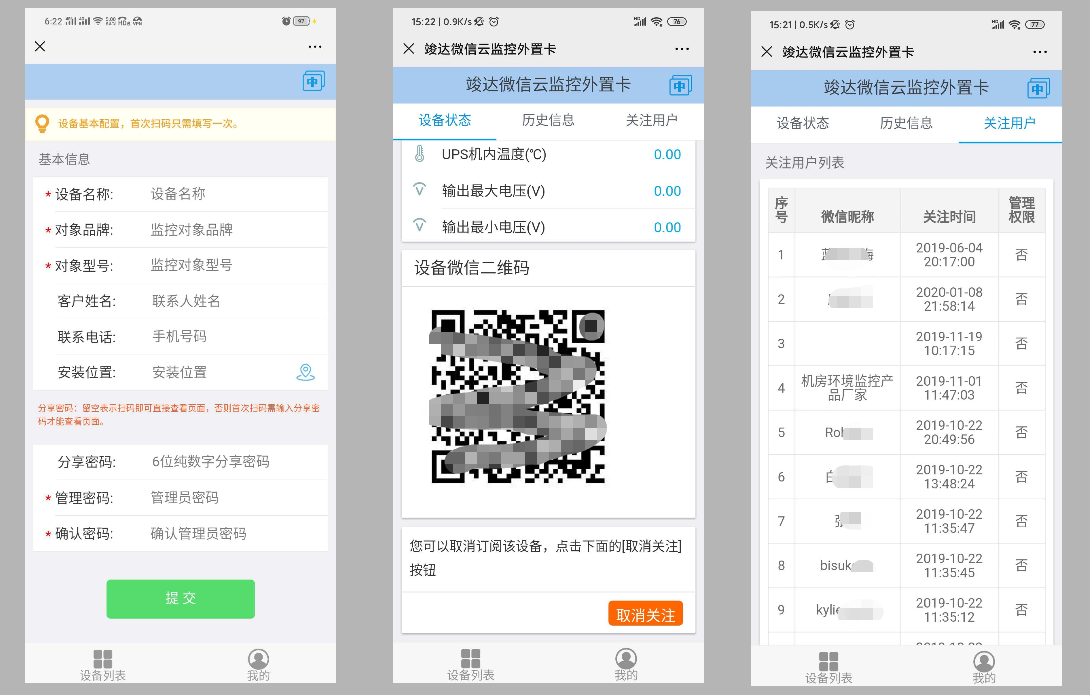
Task: Tap the thermometer icon beside UPS机内温度
Action: [x=420, y=154]
